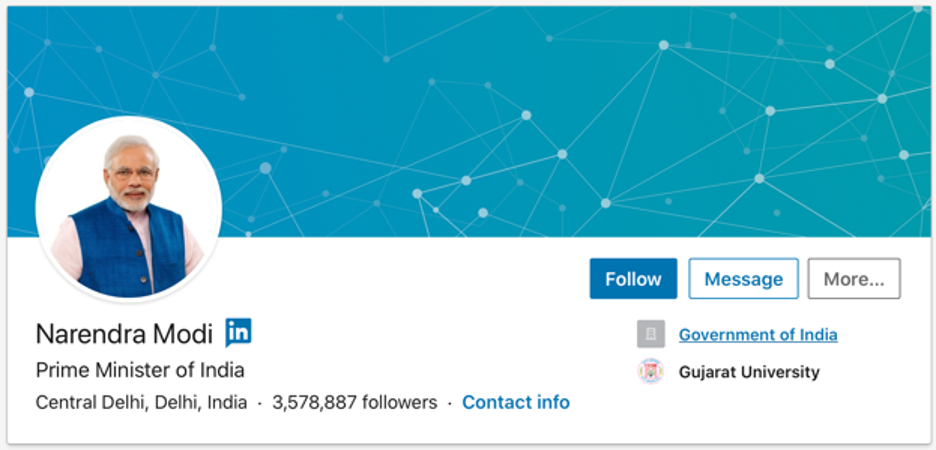Click the "in" letters on the LinkedIn logo badge
936x450 pixels.
tap(239, 331)
